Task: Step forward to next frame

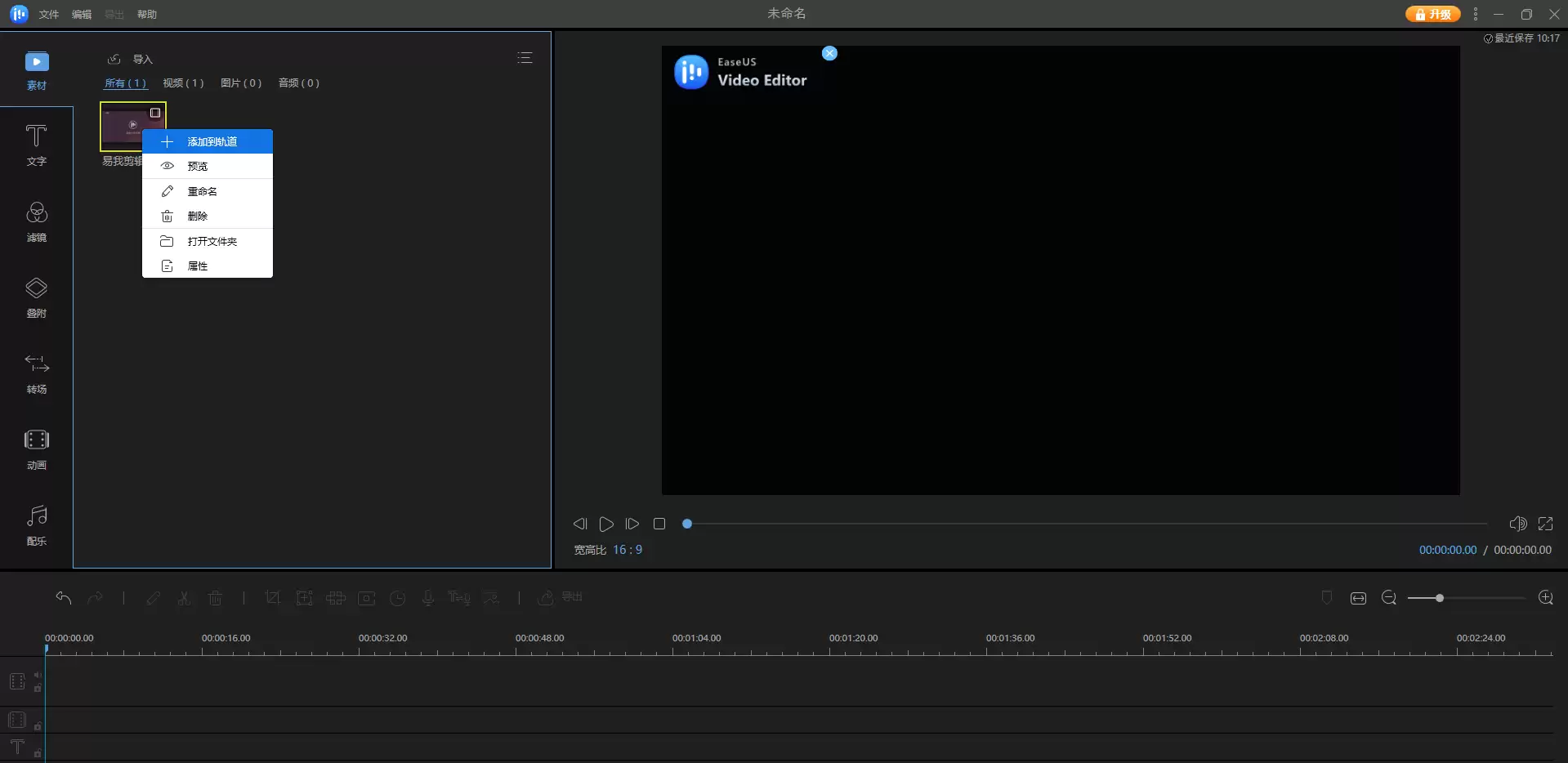Action: pyautogui.click(x=632, y=524)
